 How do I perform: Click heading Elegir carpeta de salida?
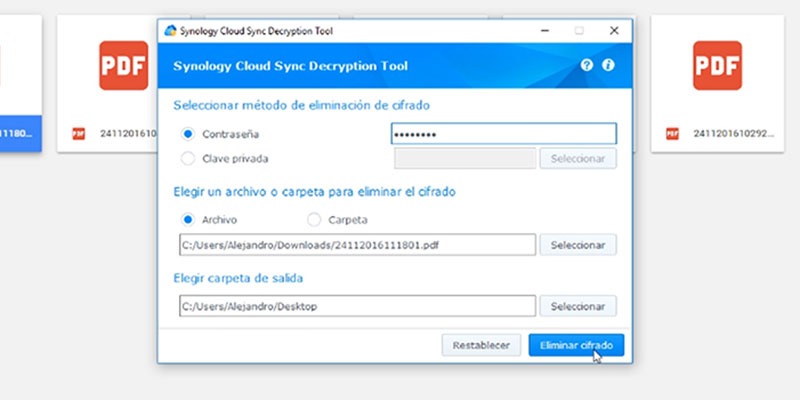(x=238, y=279)
